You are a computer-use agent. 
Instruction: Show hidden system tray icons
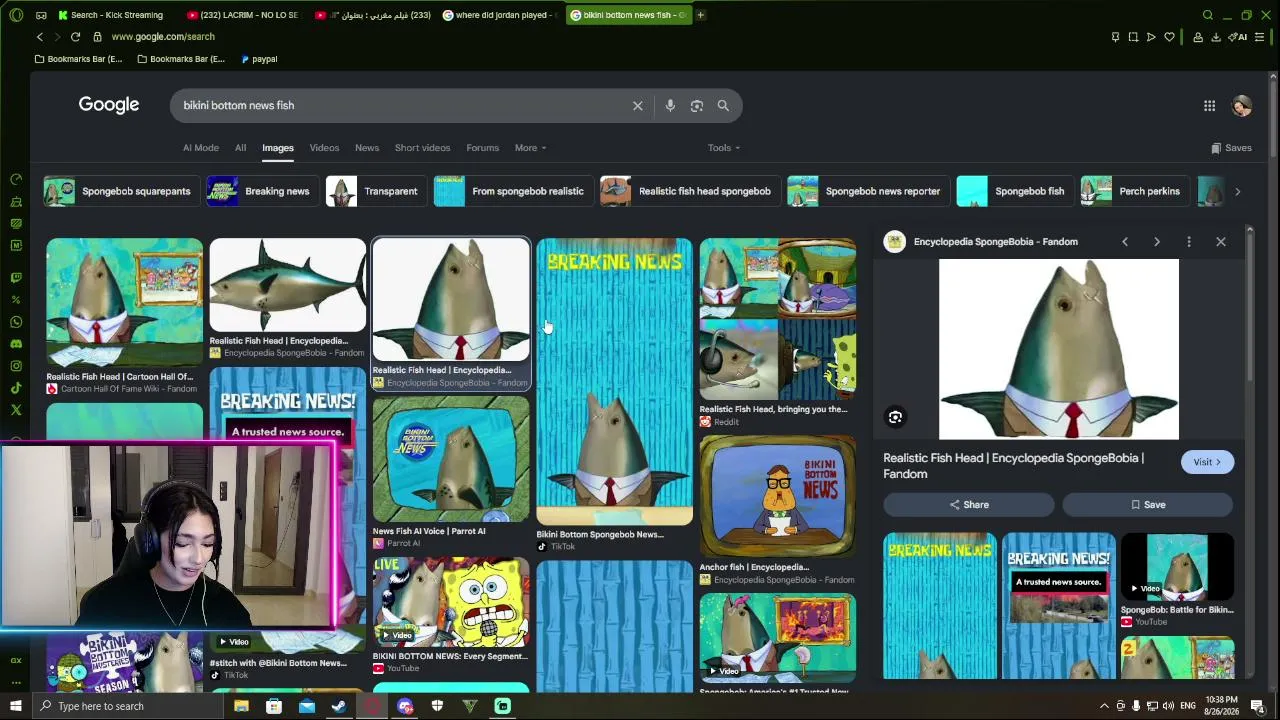tap(1104, 706)
